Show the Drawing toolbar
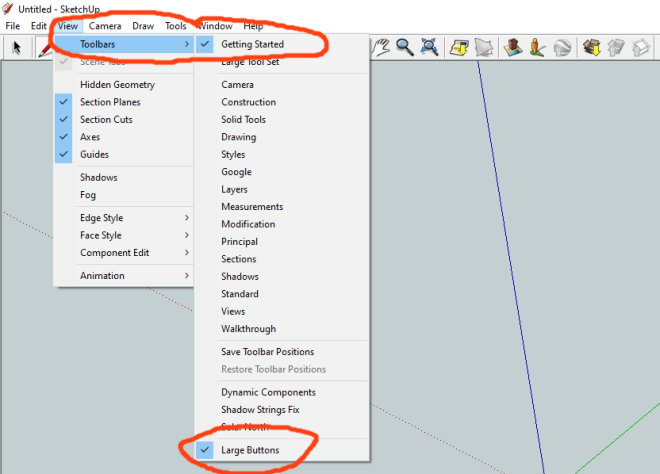Screen dimensions: 660x474 (282, 137)
